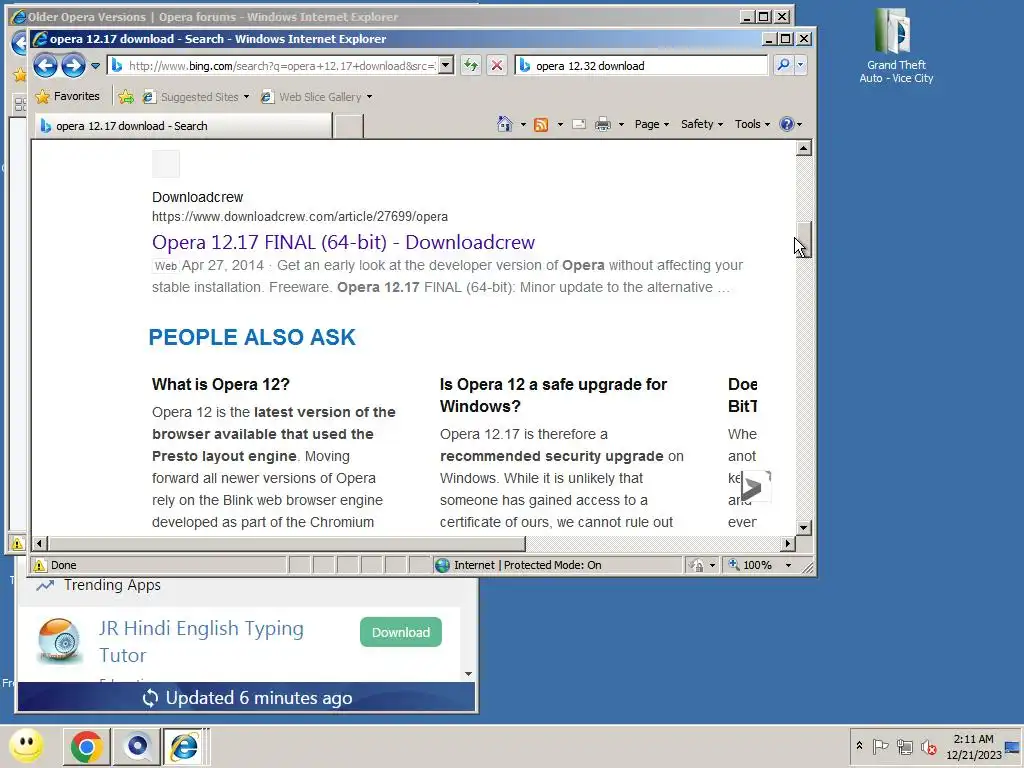Select the opera 12.17 download - Search tab
The image size is (1024, 768).
[x=183, y=126]
